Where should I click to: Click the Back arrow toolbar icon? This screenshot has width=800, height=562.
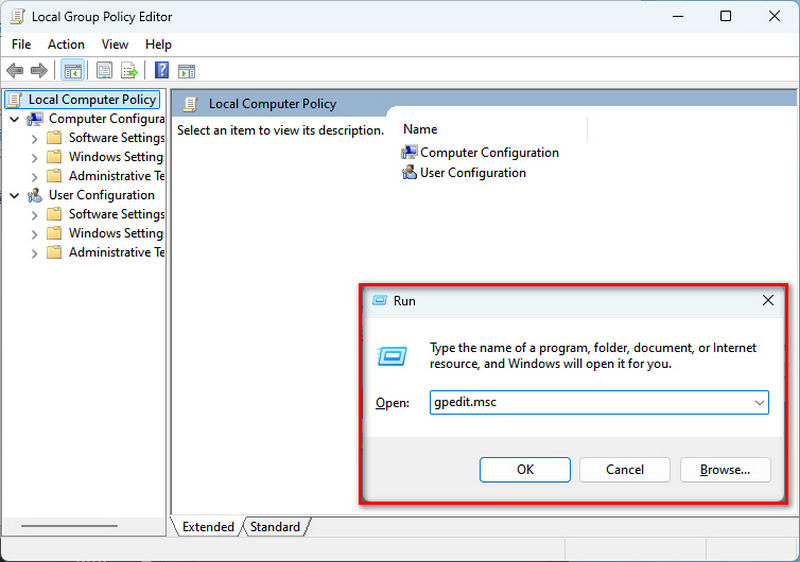tap(15, 70)
